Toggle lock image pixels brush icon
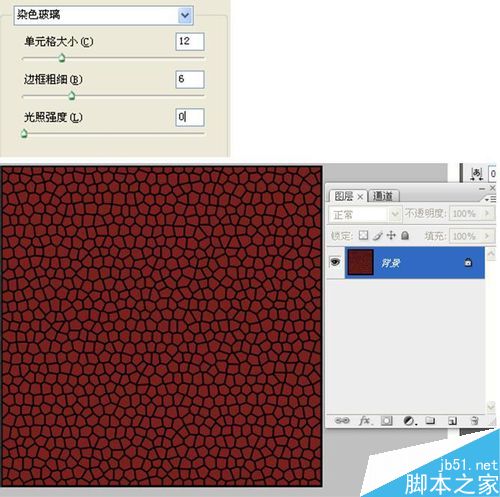The height and width of the screenshot is (497, 500). (377, 236)
